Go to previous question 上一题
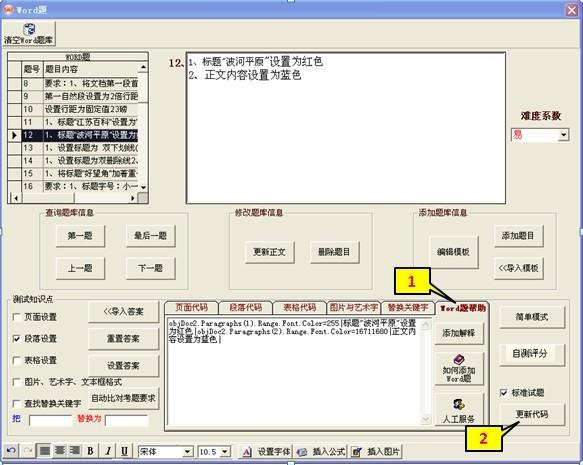 point(80,268)
